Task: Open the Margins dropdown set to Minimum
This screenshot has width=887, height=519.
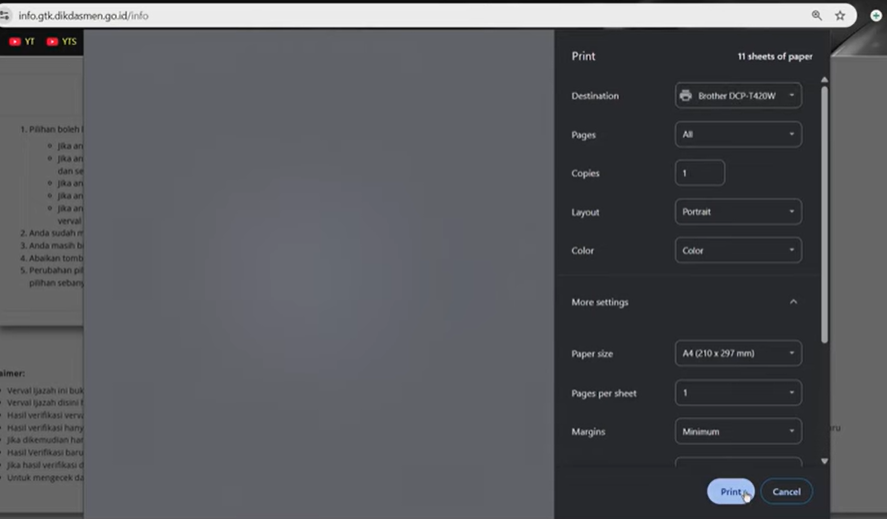Action: point(738,432)
